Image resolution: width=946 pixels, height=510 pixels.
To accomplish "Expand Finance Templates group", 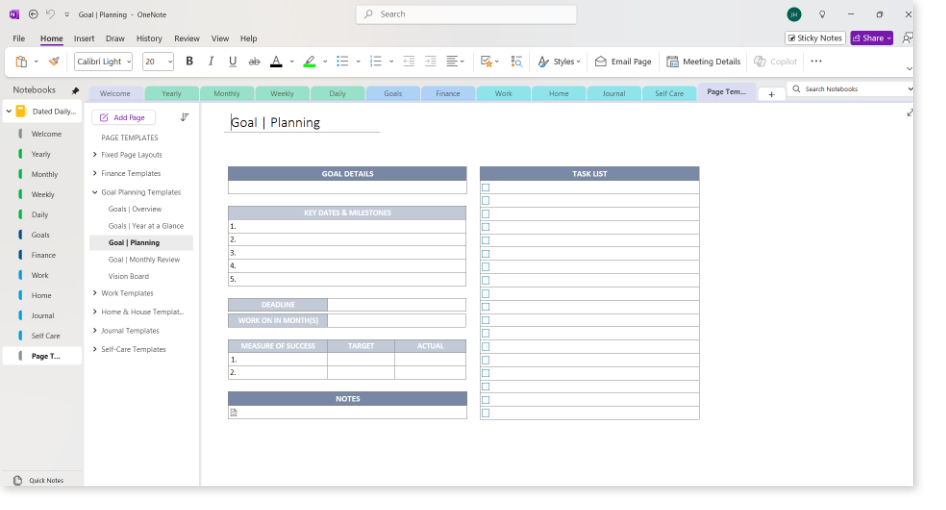I will (95, 173).
